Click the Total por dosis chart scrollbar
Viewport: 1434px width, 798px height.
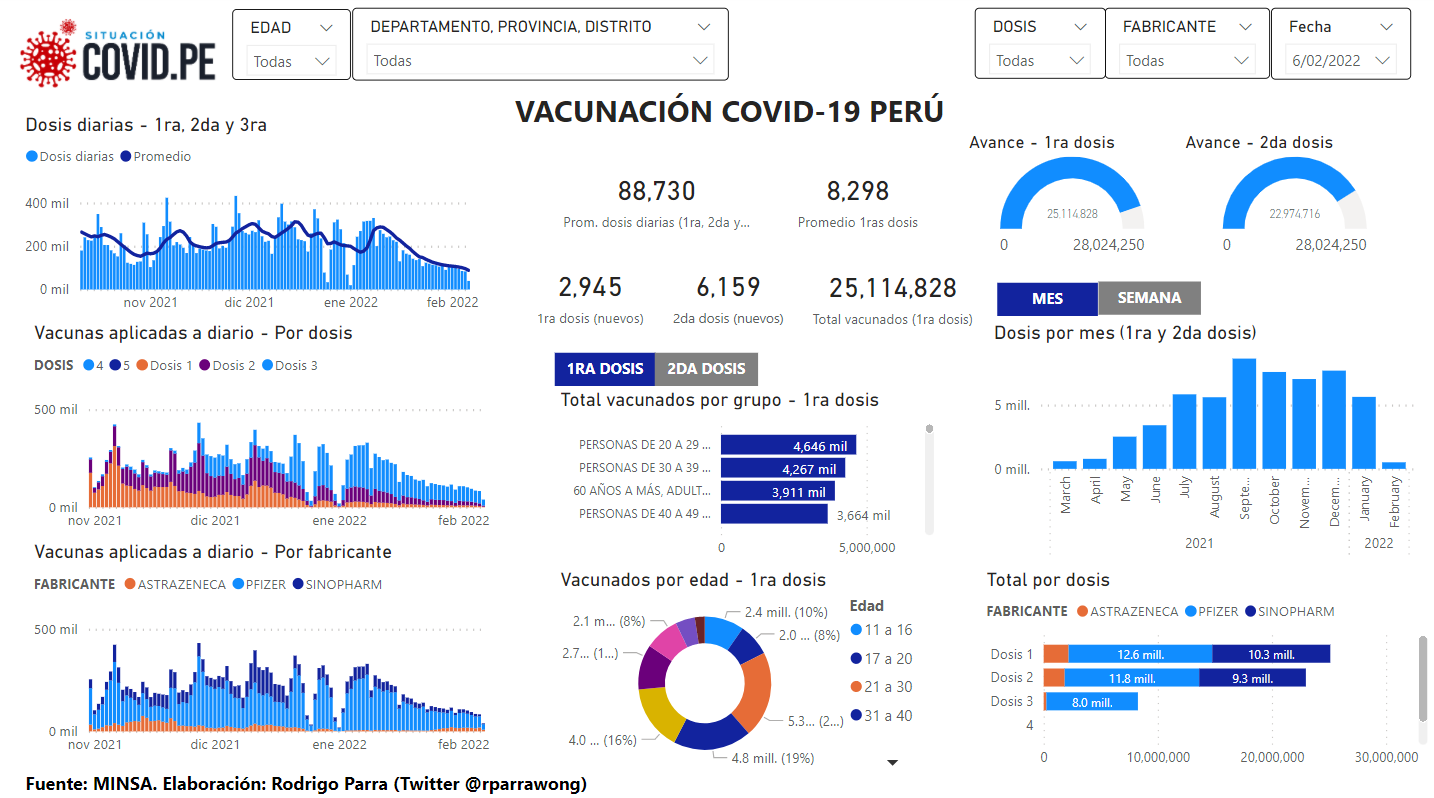1423,677
